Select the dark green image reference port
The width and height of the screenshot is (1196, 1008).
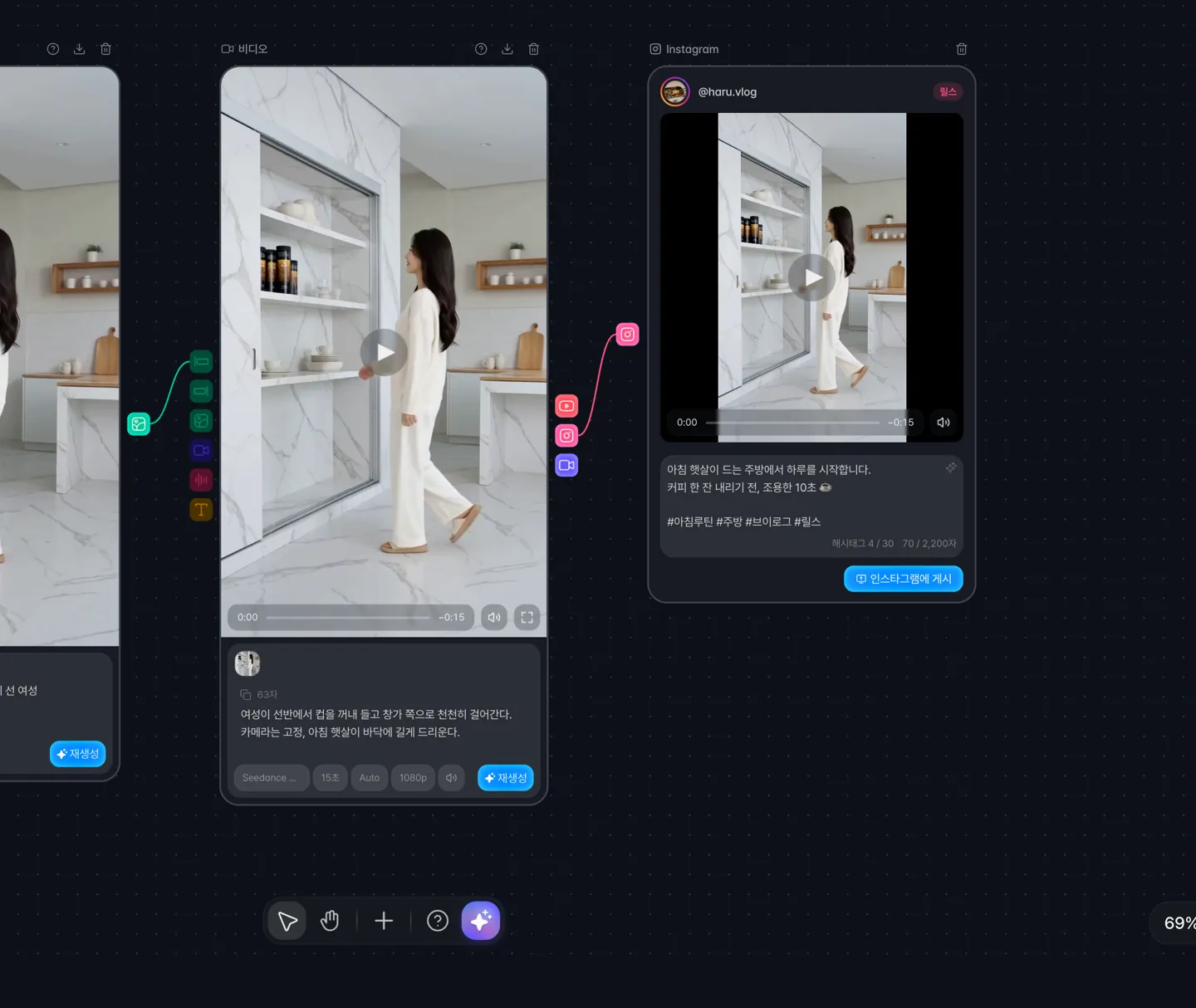[201, 421]
